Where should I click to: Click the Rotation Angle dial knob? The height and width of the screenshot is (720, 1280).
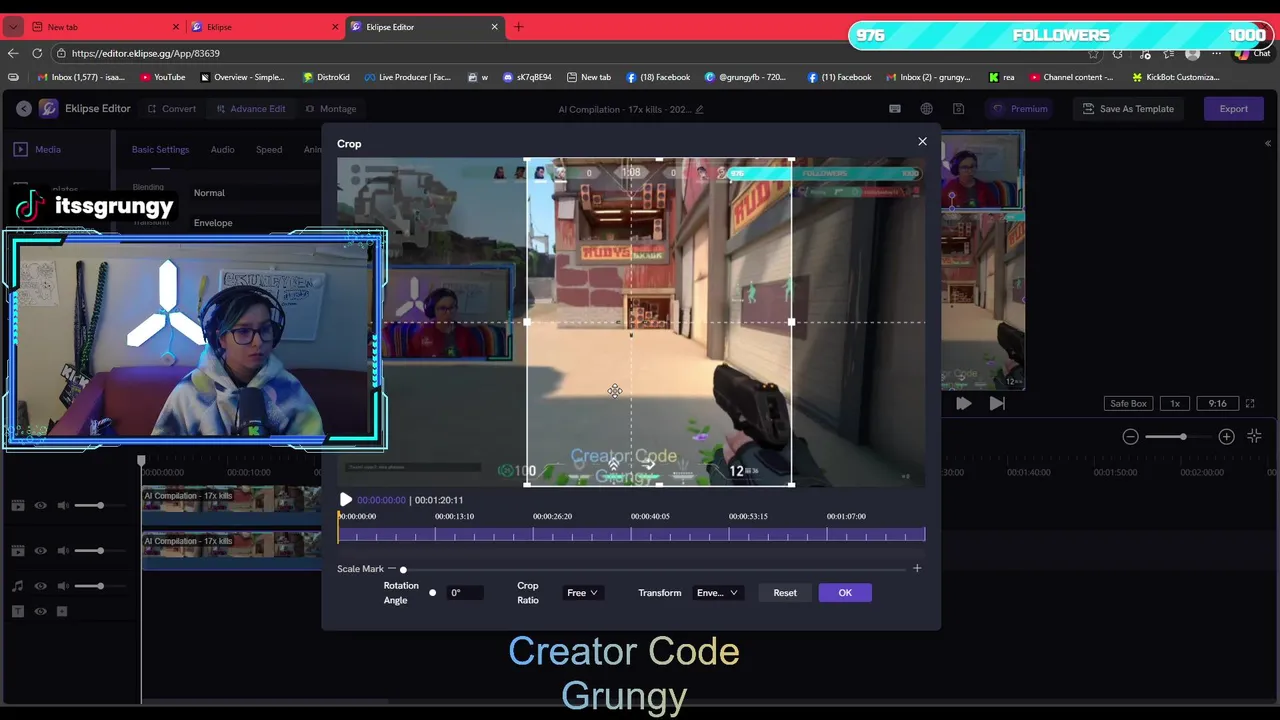(432, 593)
